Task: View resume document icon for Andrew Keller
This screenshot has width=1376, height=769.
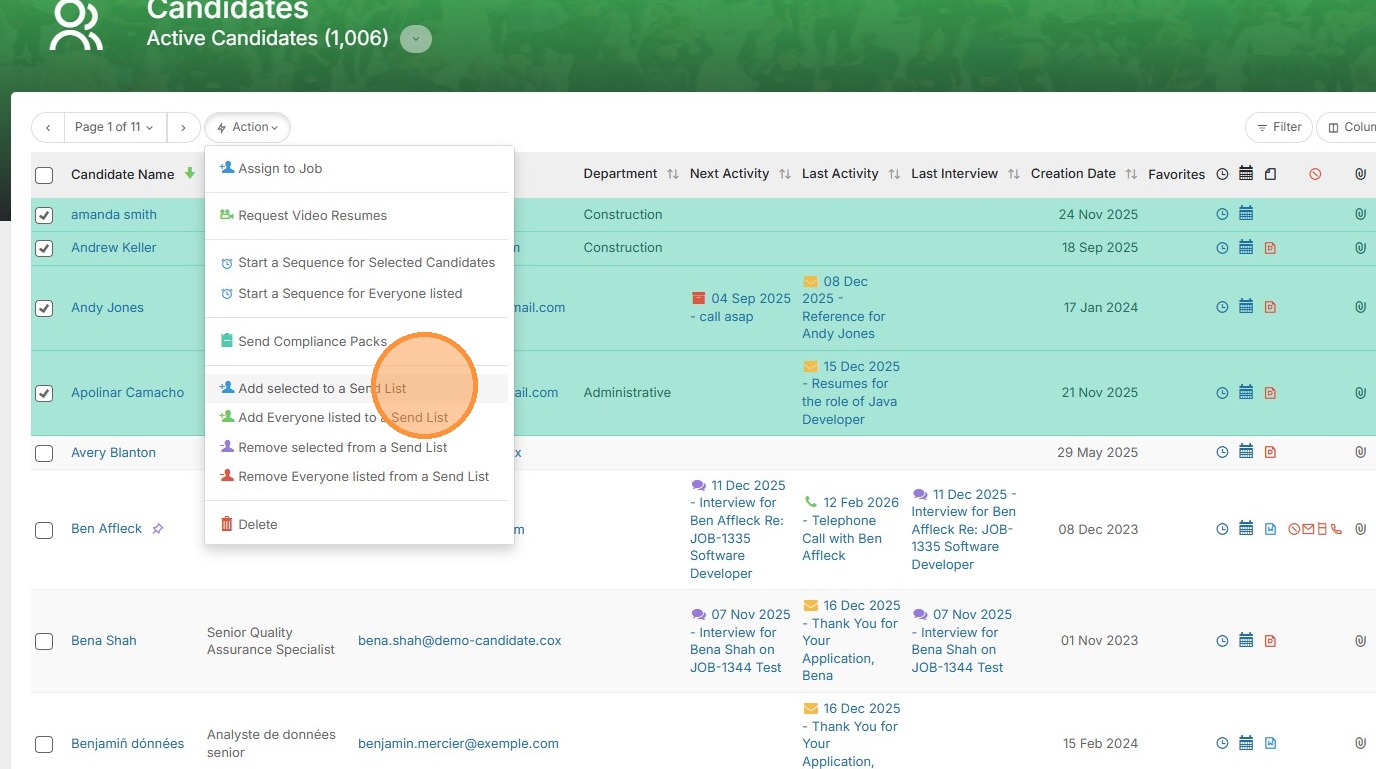Action: click(1270, 247)
